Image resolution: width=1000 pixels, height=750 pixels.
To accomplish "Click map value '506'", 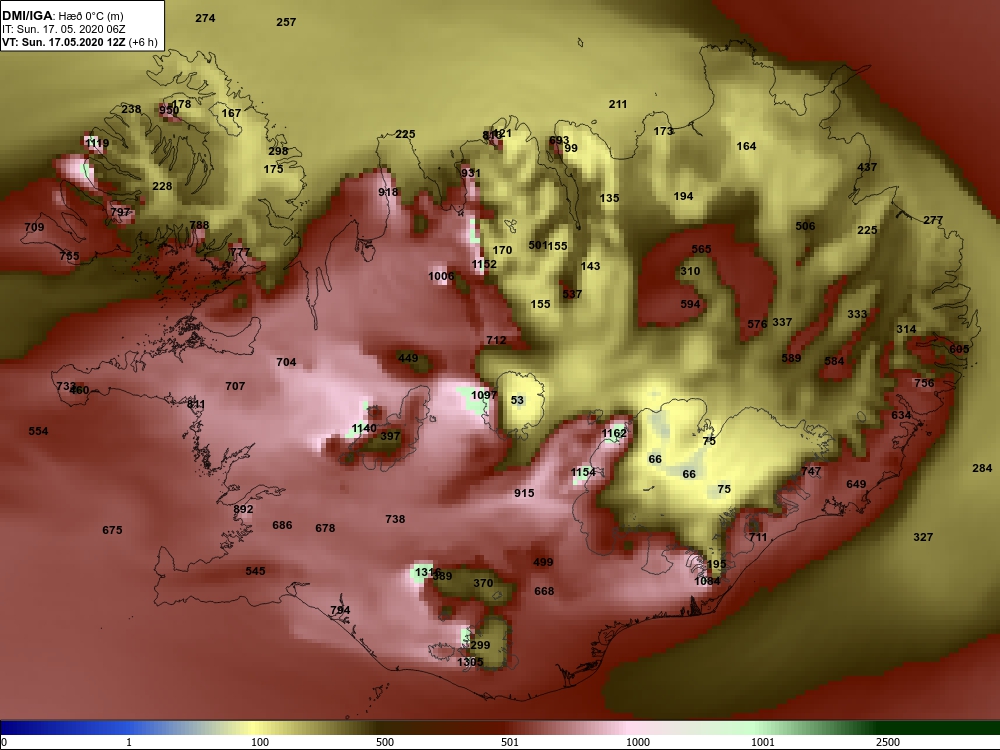I will point(805,226).
